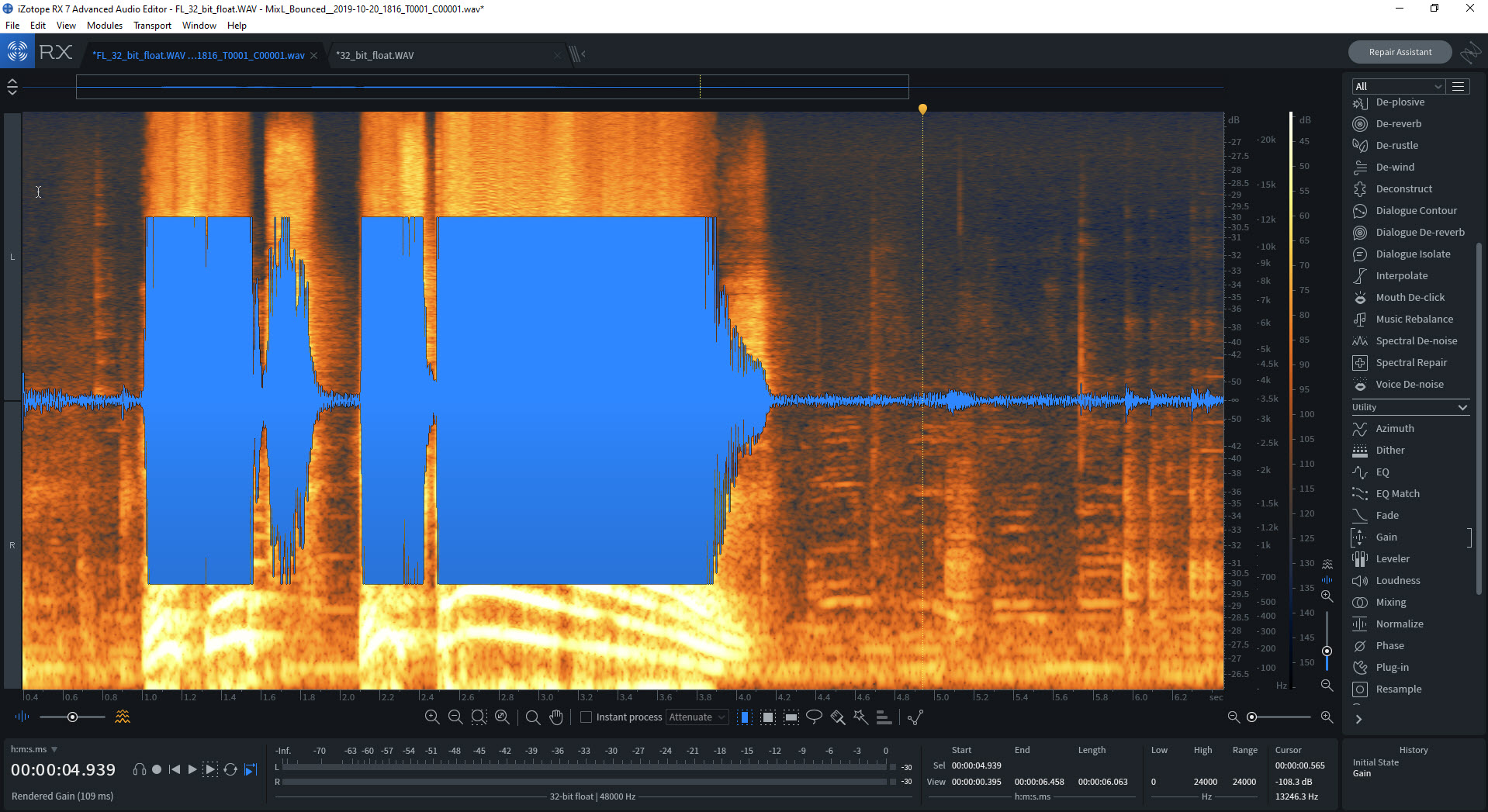Toggle the module list view button
Screen dimensions: 1488x812
click(1459, 86)
